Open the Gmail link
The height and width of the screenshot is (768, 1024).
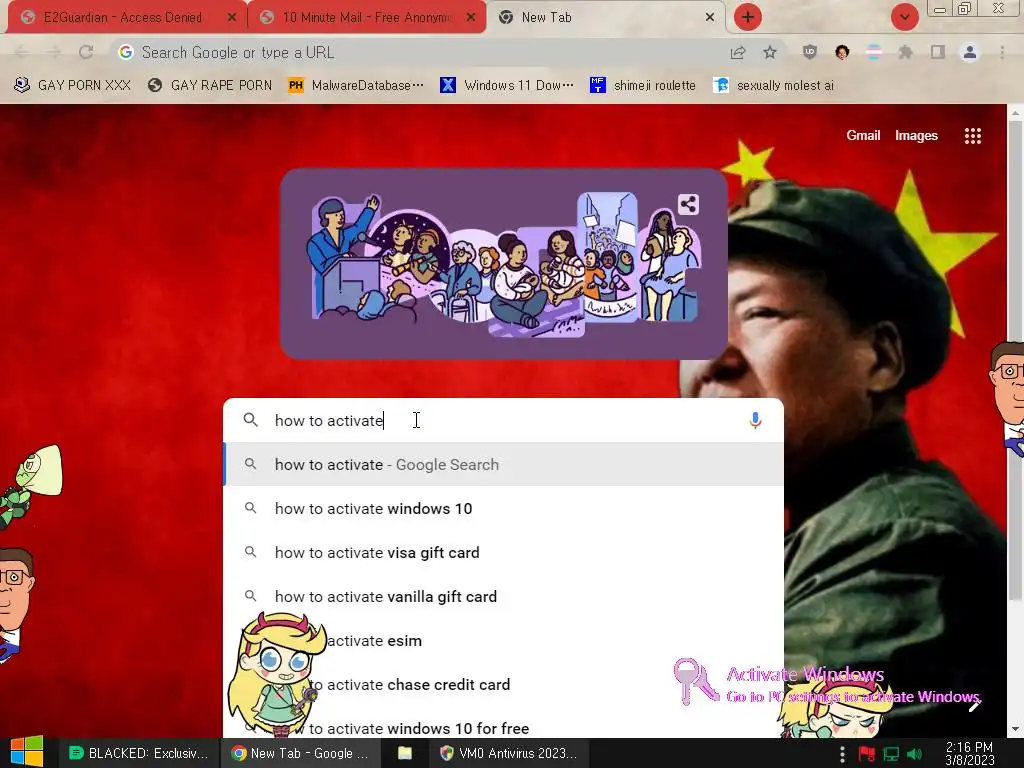point(863,135)
